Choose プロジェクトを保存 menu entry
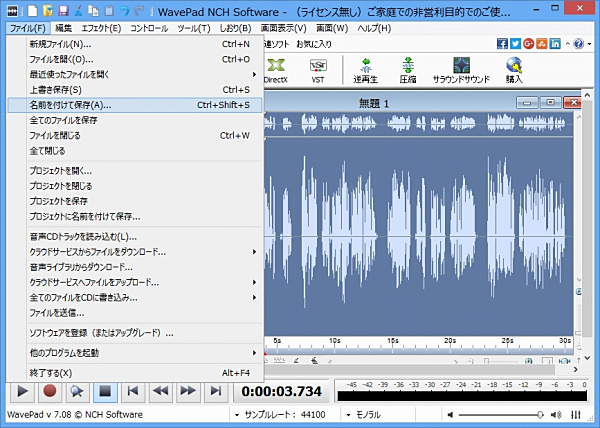The image size is (600, 428). 135,201
